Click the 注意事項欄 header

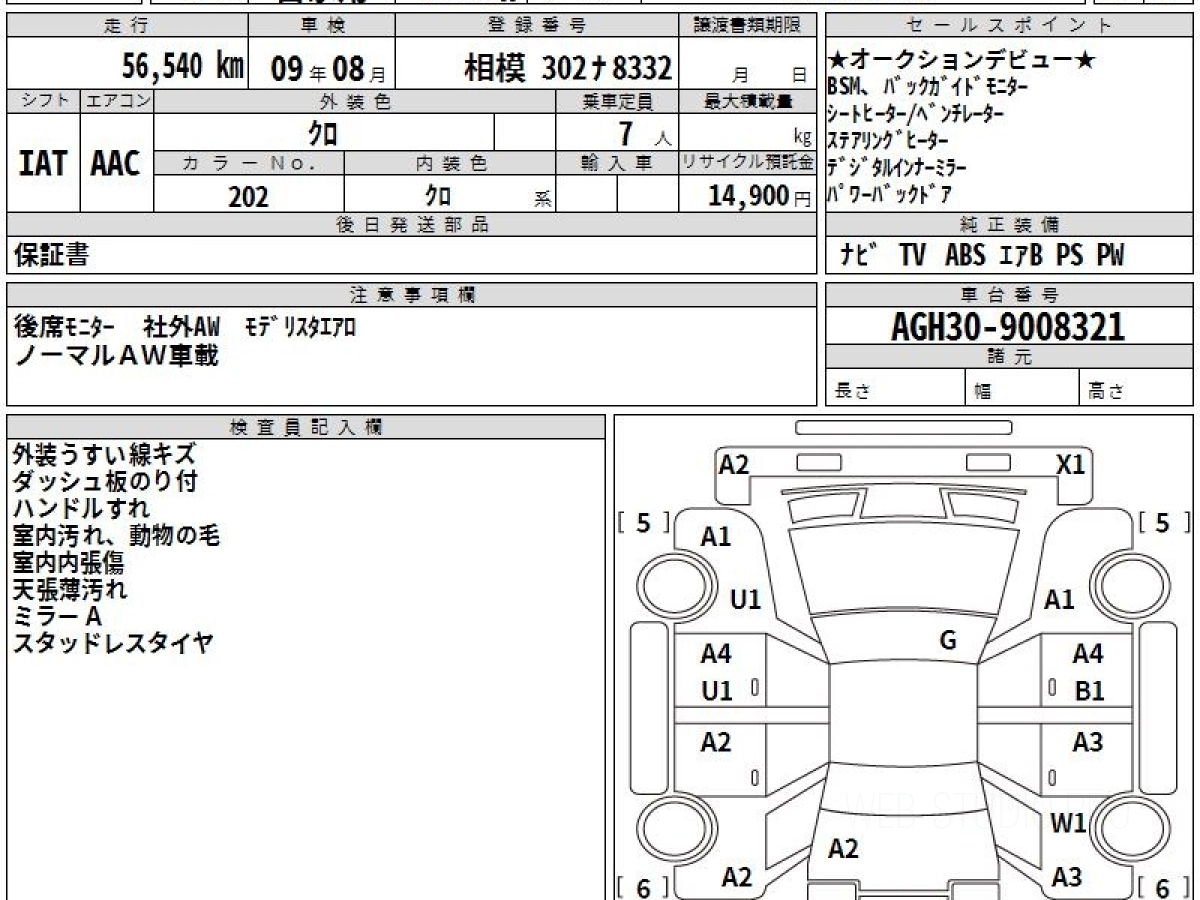411,294
